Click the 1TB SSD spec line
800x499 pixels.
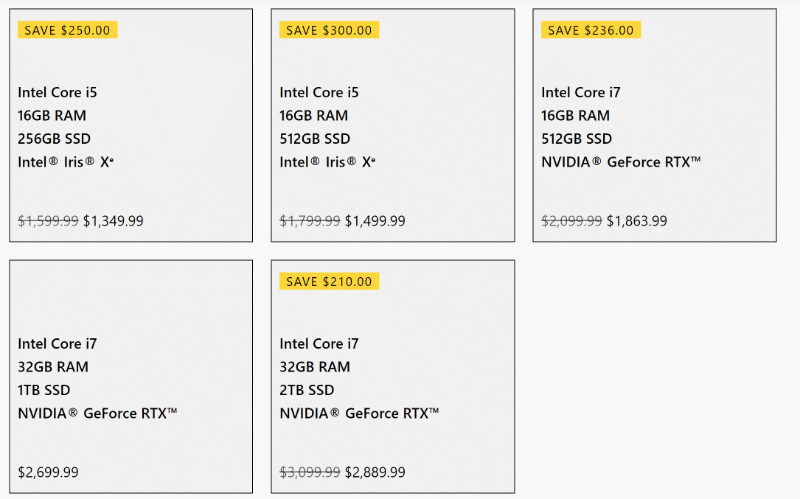coord(44,390)
